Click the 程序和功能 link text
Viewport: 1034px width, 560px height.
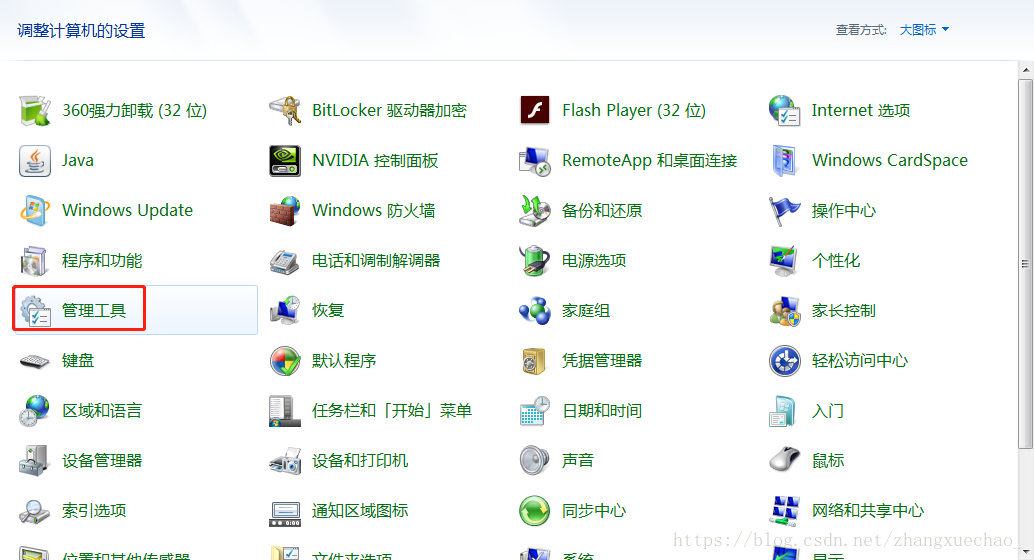click(102, 261)
